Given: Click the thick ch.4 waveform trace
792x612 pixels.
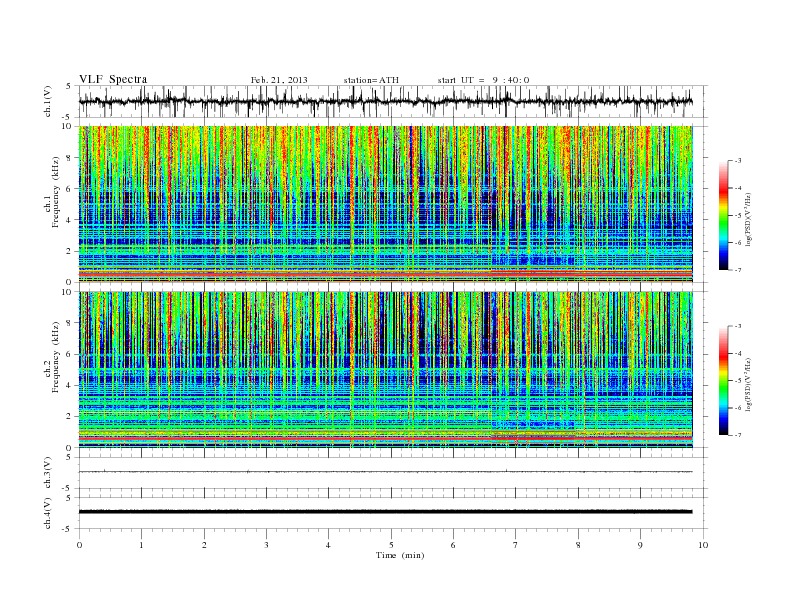Looking at the screenshot, I should pos(385,512).
